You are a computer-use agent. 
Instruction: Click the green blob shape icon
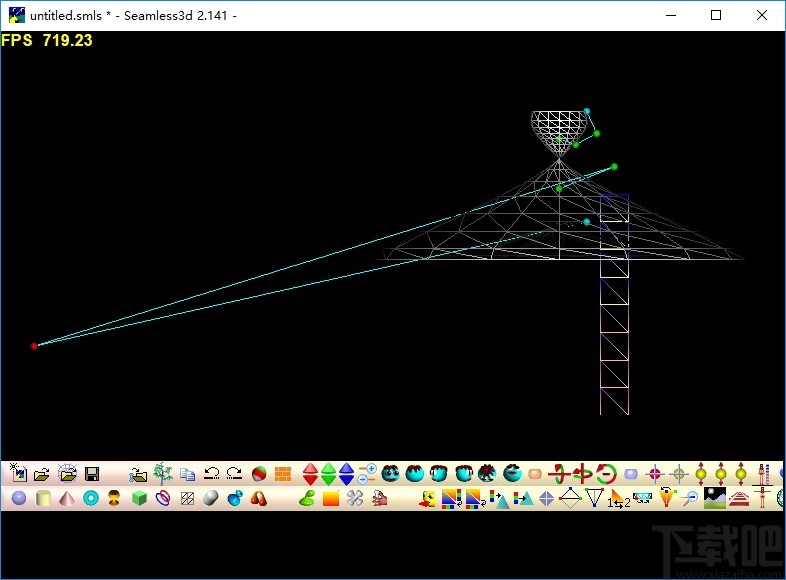307,499
